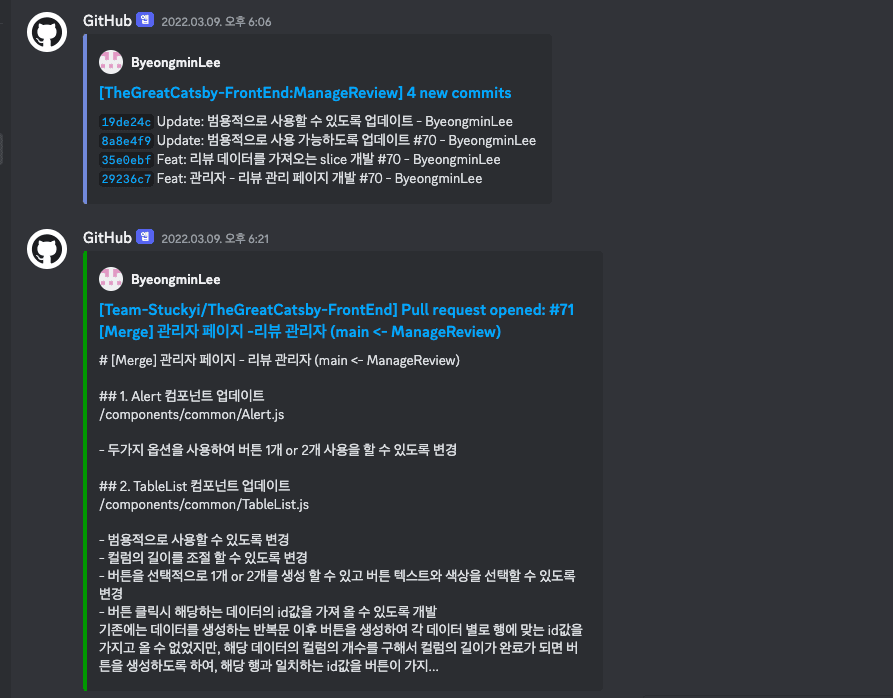Viewport: 893px width, 698px height.
Task: Click GitHub bot avatar on 6:06 message
Action: [47, 32]
